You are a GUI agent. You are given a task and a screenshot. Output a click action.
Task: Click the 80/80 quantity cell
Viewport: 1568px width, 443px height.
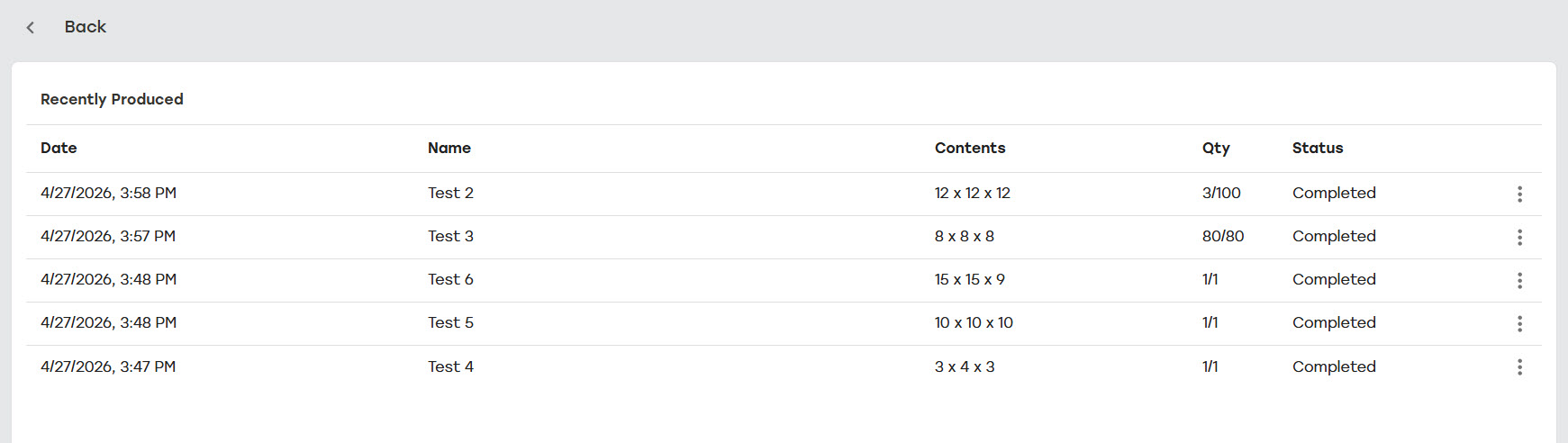point(1223,236)
